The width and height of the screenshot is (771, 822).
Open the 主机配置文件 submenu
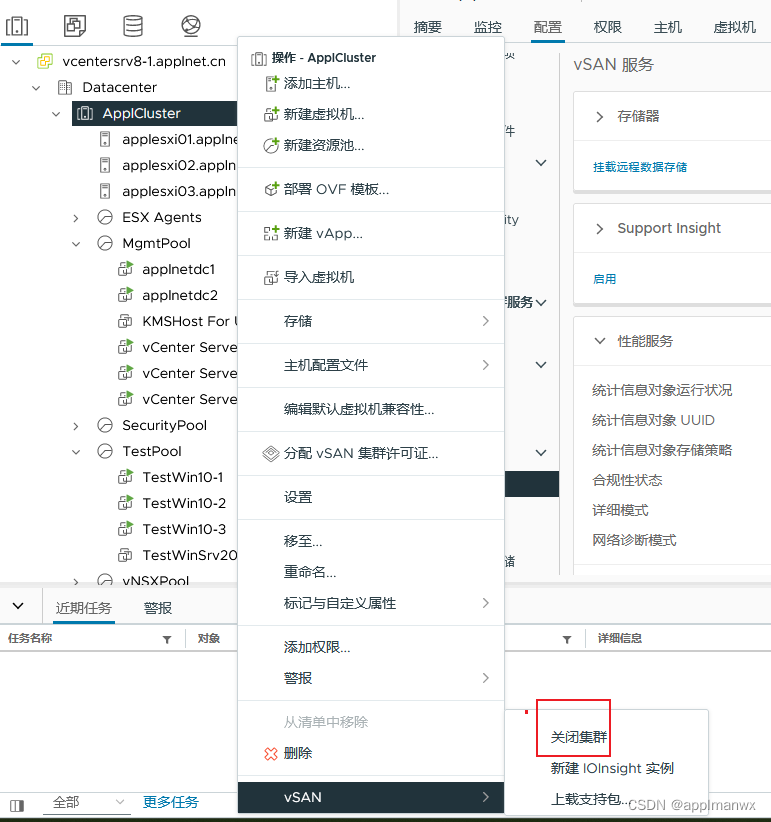click(371, 365)
